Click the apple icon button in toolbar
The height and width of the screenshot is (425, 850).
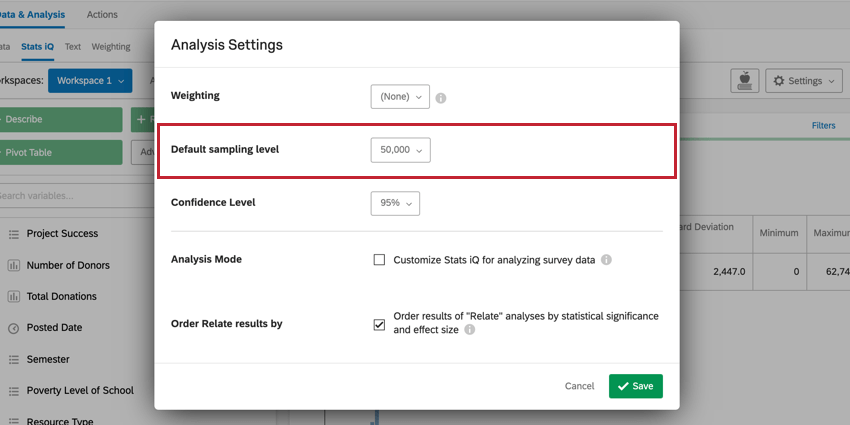pyautogui.click(x=744, y=81)
